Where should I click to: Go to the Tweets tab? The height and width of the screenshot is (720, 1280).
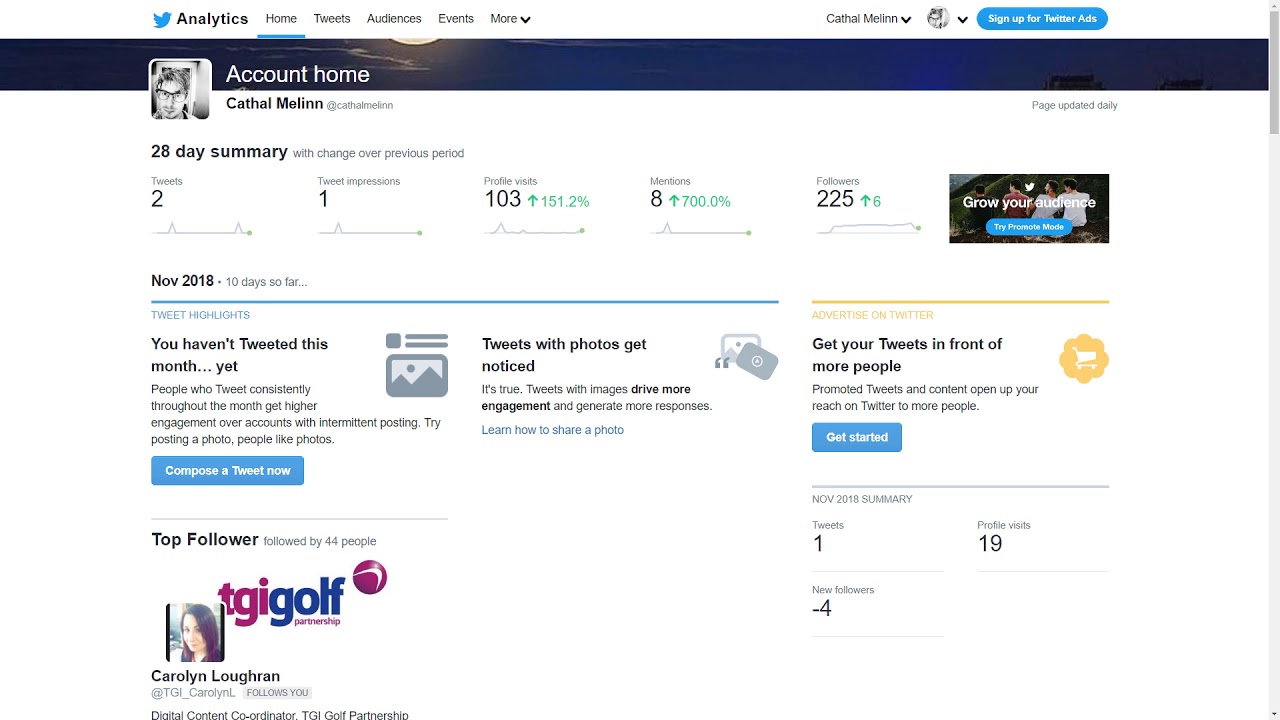pos(332,19)
